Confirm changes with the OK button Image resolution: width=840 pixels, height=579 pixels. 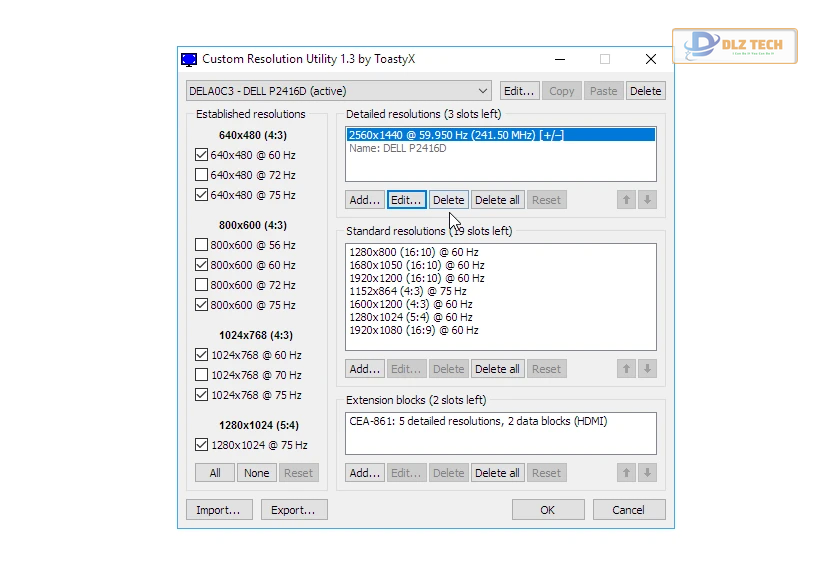tap(548, 509)
